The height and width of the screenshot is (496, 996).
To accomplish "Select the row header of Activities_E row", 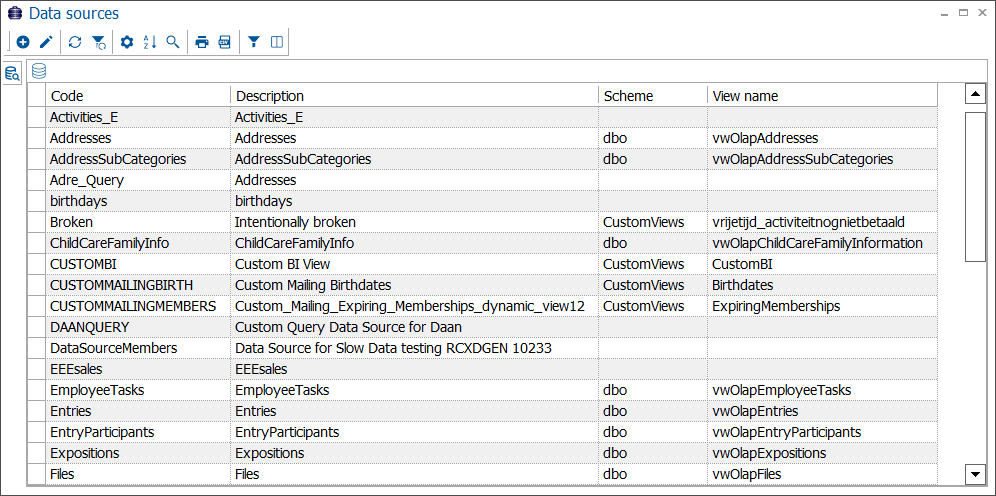I will [36, 117].
